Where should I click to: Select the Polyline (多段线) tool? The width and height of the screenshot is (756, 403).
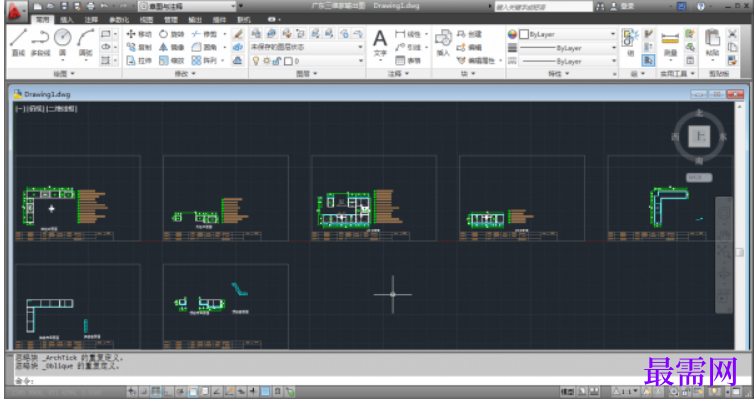coord(40,42)
